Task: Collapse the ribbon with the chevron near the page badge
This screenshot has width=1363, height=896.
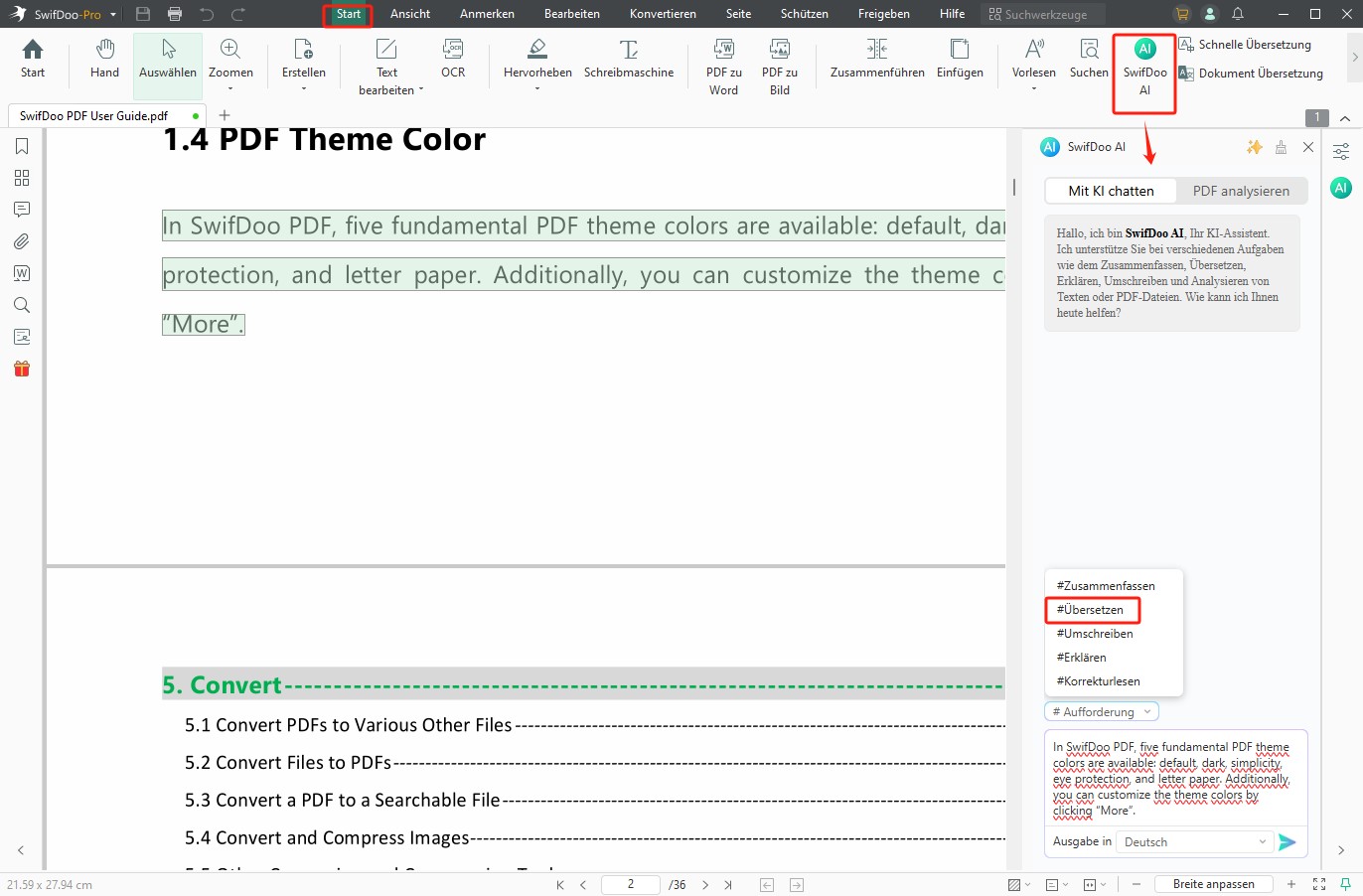Action: [1345, 118]
